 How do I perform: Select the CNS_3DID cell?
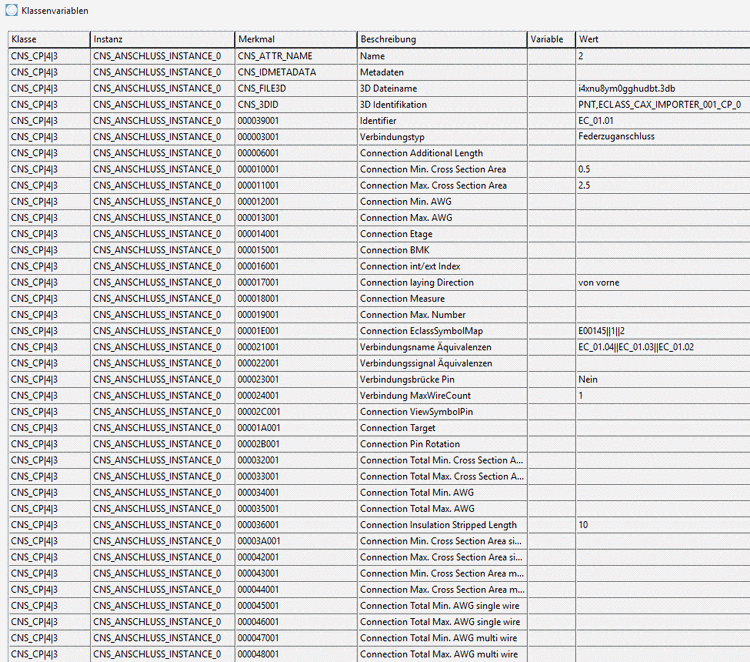pos(296,105)
